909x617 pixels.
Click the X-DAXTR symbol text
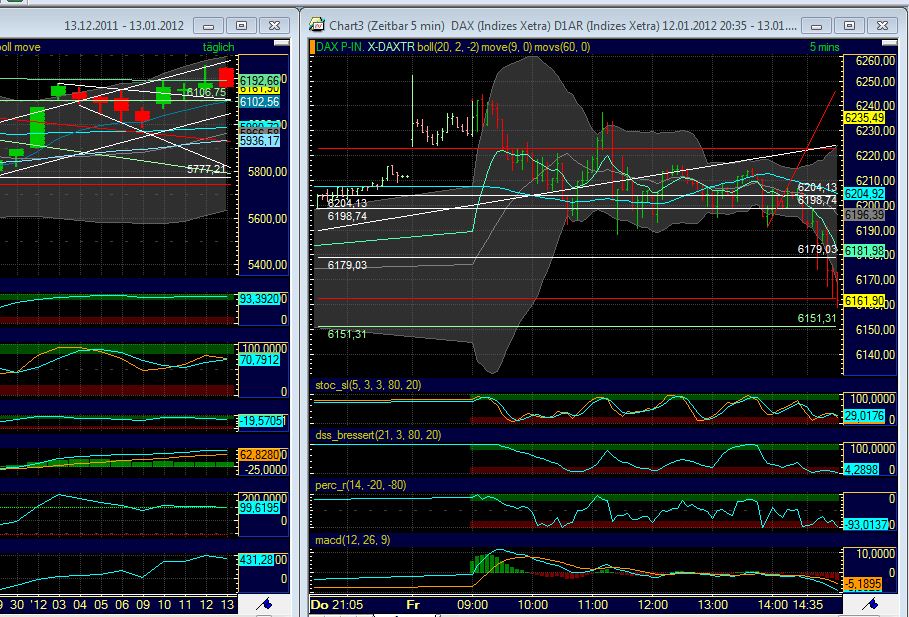392,44
